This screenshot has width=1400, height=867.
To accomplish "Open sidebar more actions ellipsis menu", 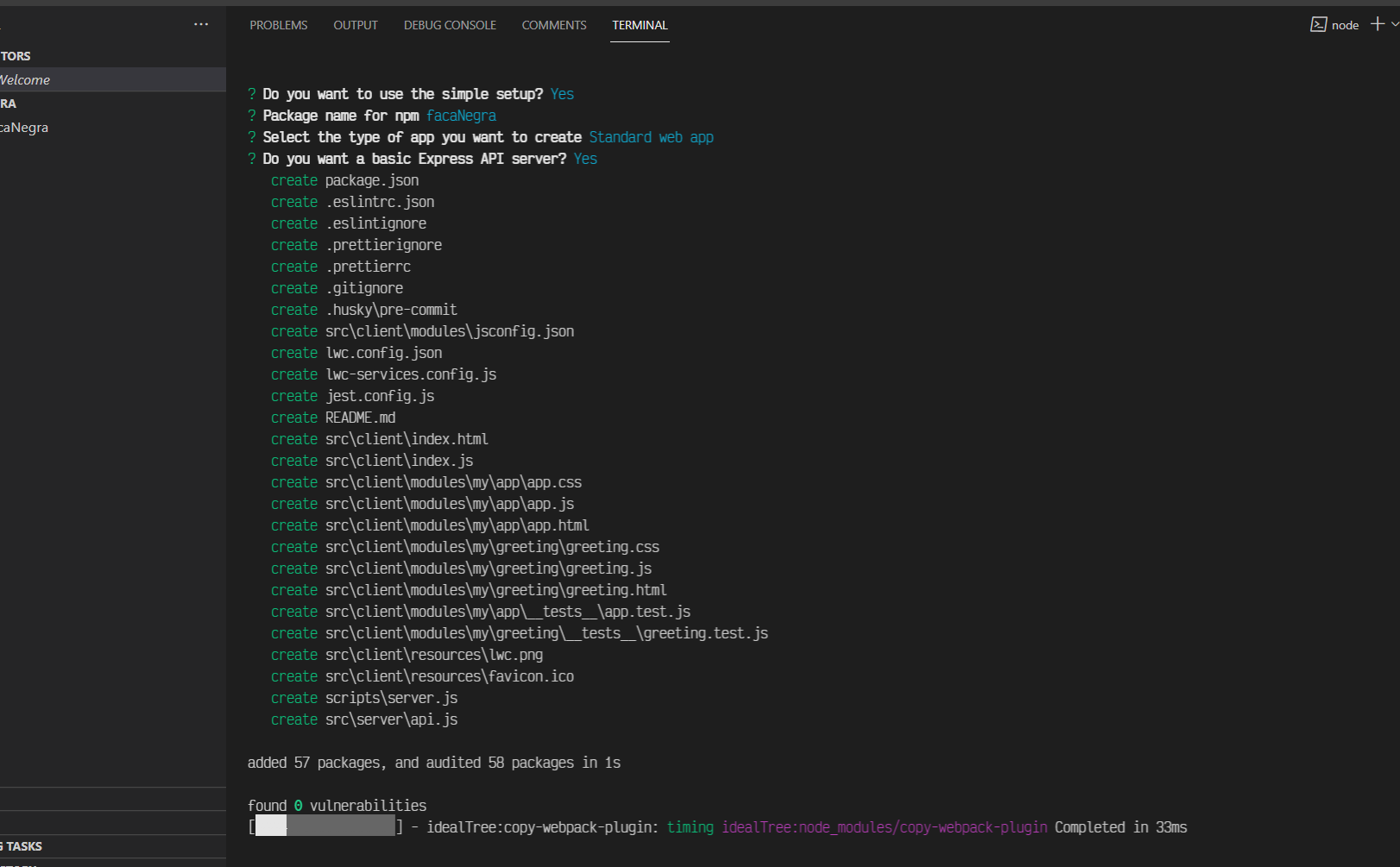I will (201, 24).
